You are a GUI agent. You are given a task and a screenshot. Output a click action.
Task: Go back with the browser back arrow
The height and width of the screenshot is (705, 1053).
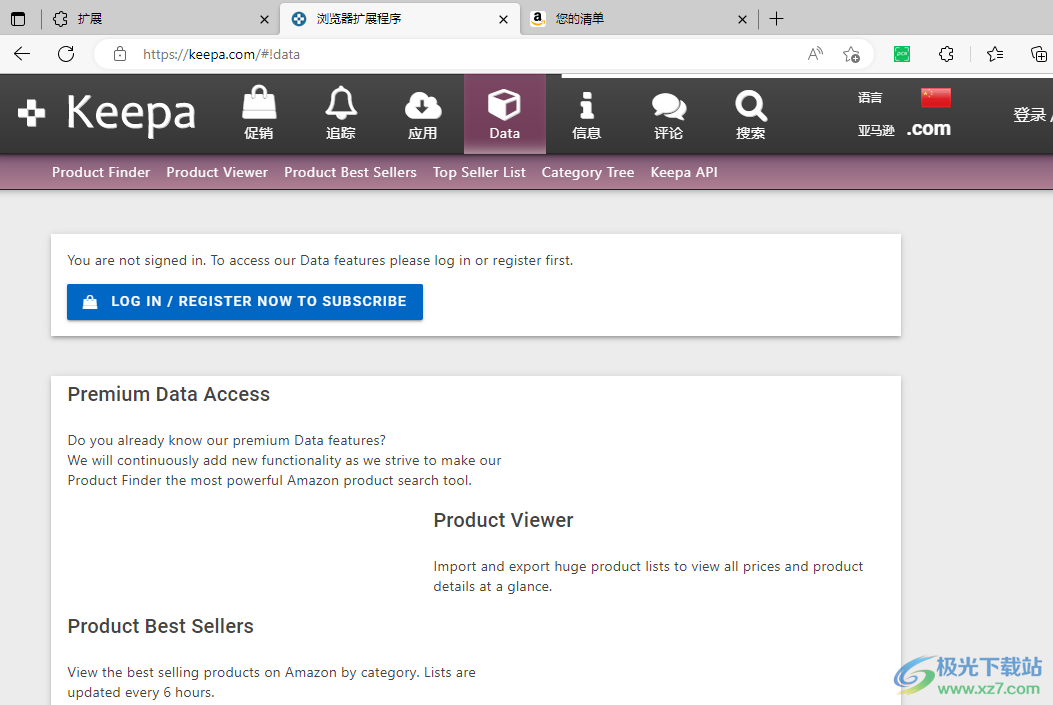22,54
